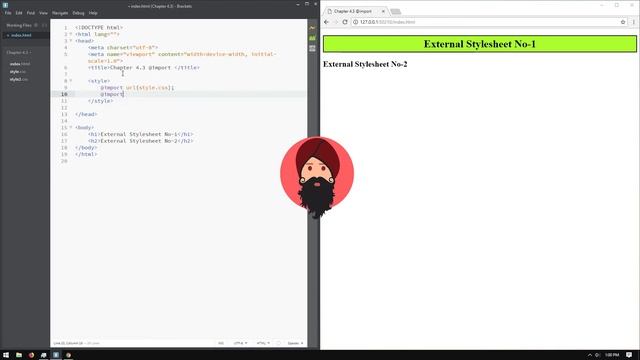Viewport: 640px width, 360px height.
Task: Click the h1 line on line 16 in editor
Action: pos(140,134)
